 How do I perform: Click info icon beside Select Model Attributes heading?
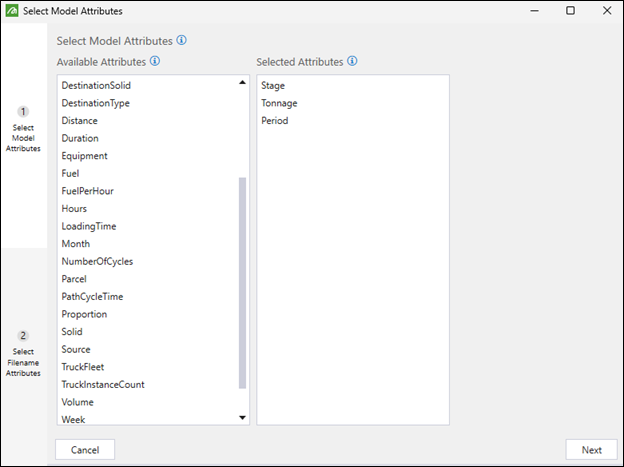[x=181, y=40]
